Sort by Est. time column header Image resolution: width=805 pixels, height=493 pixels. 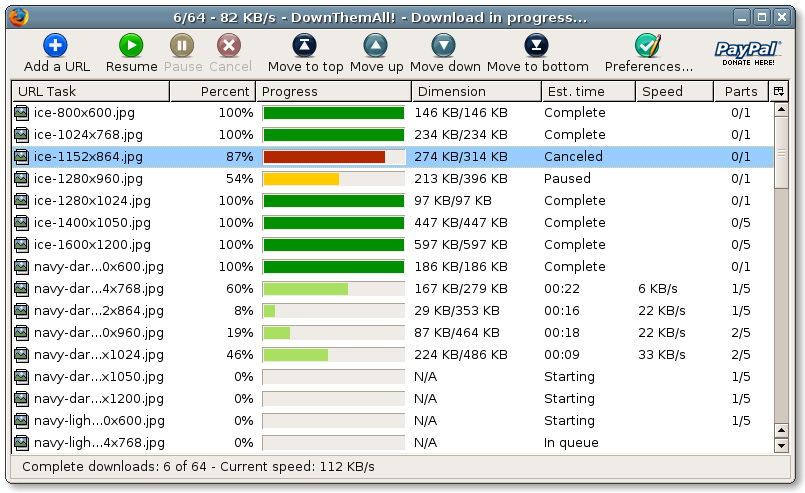[x=587, y=91]
